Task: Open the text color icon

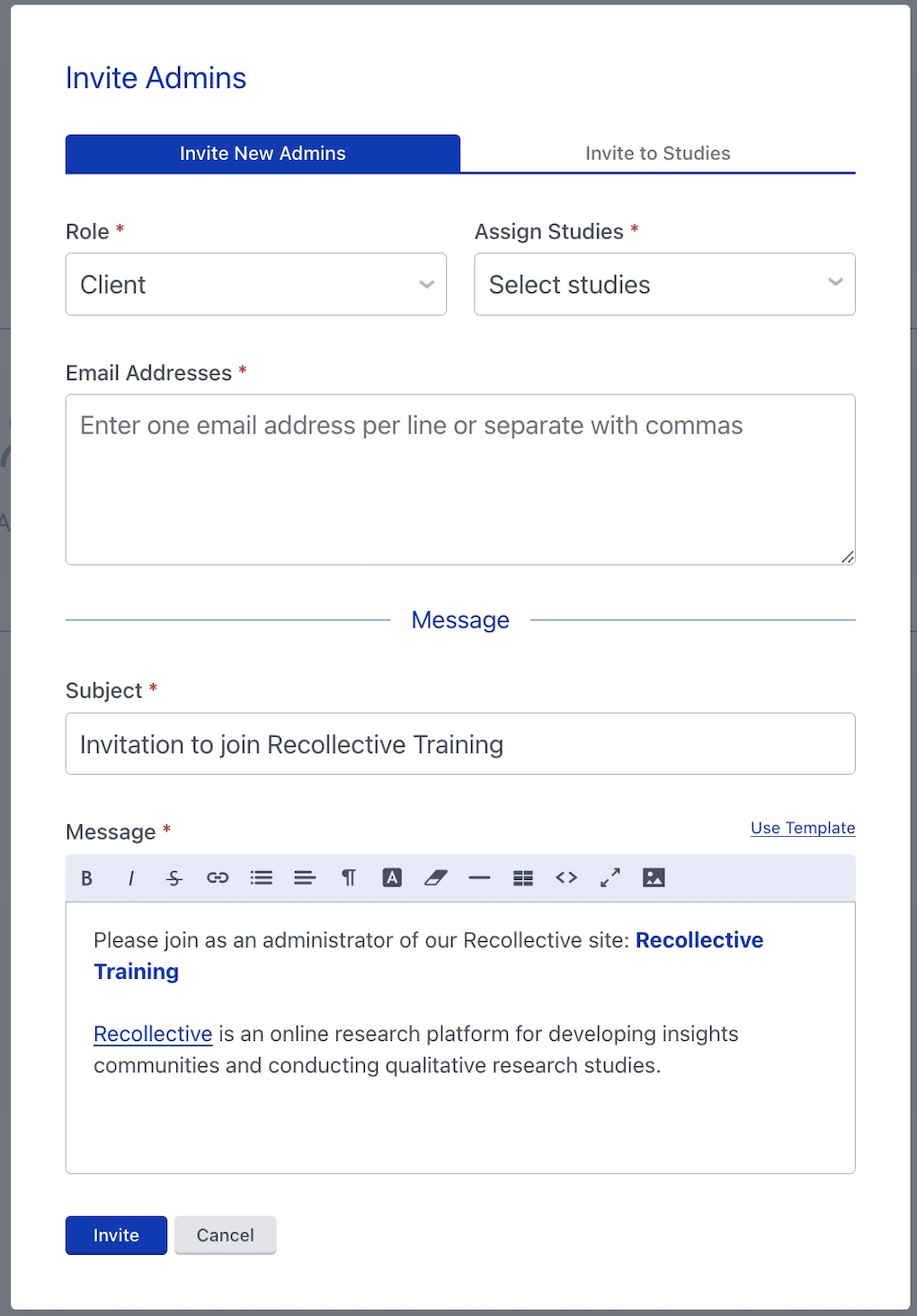Action: click(392, 878)
